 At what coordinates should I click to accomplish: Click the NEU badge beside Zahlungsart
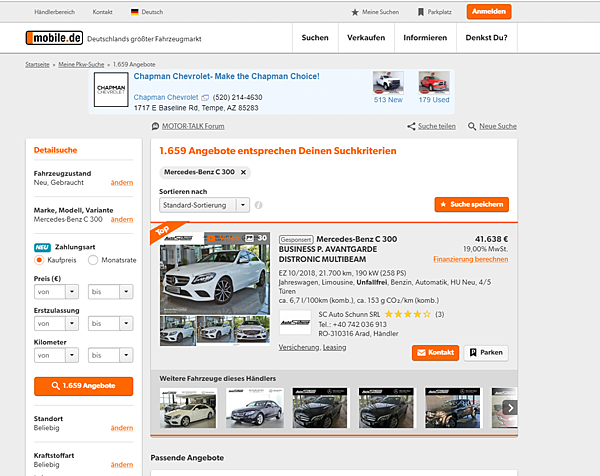[42, 247]
